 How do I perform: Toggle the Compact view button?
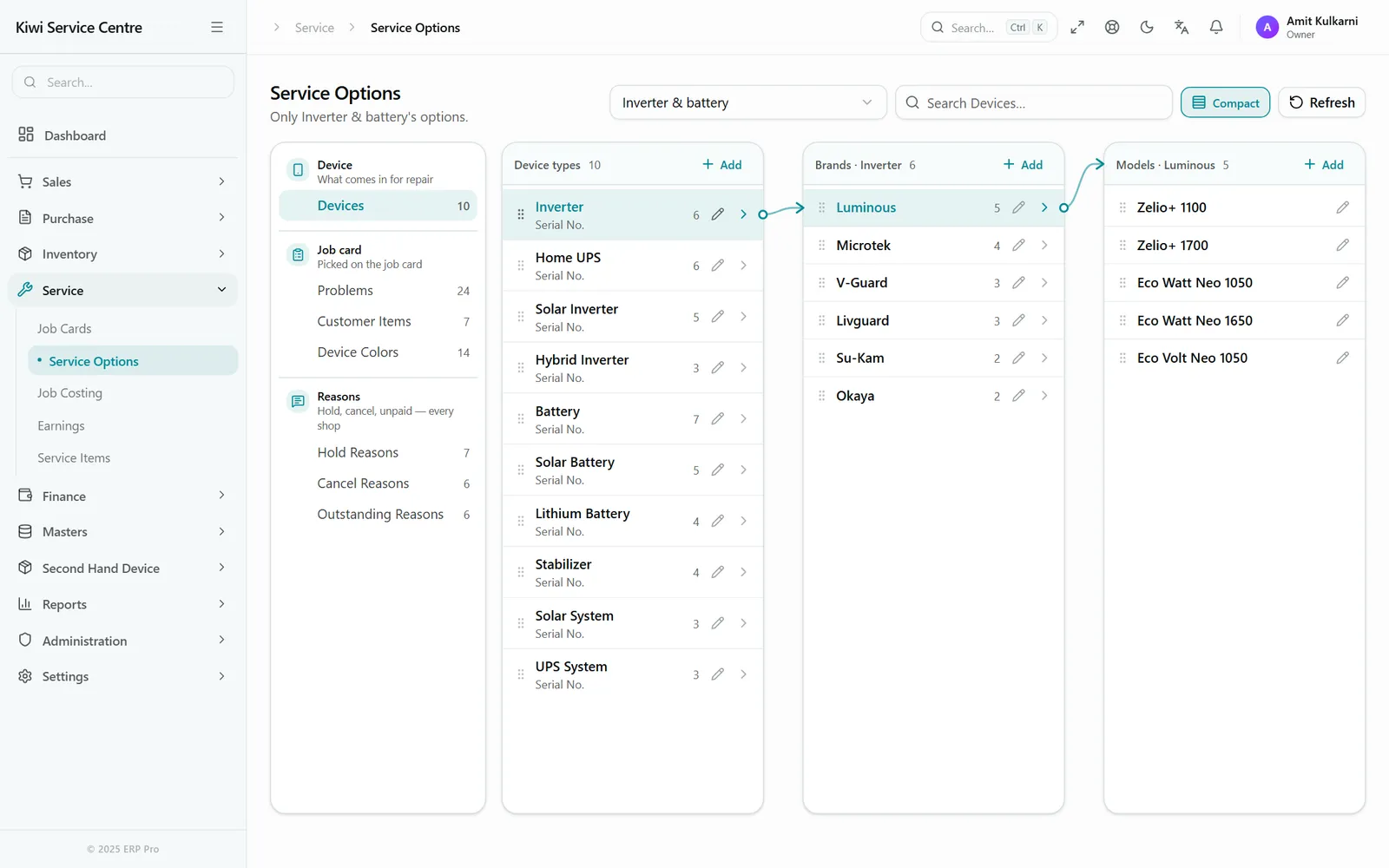coord(1226,102)
